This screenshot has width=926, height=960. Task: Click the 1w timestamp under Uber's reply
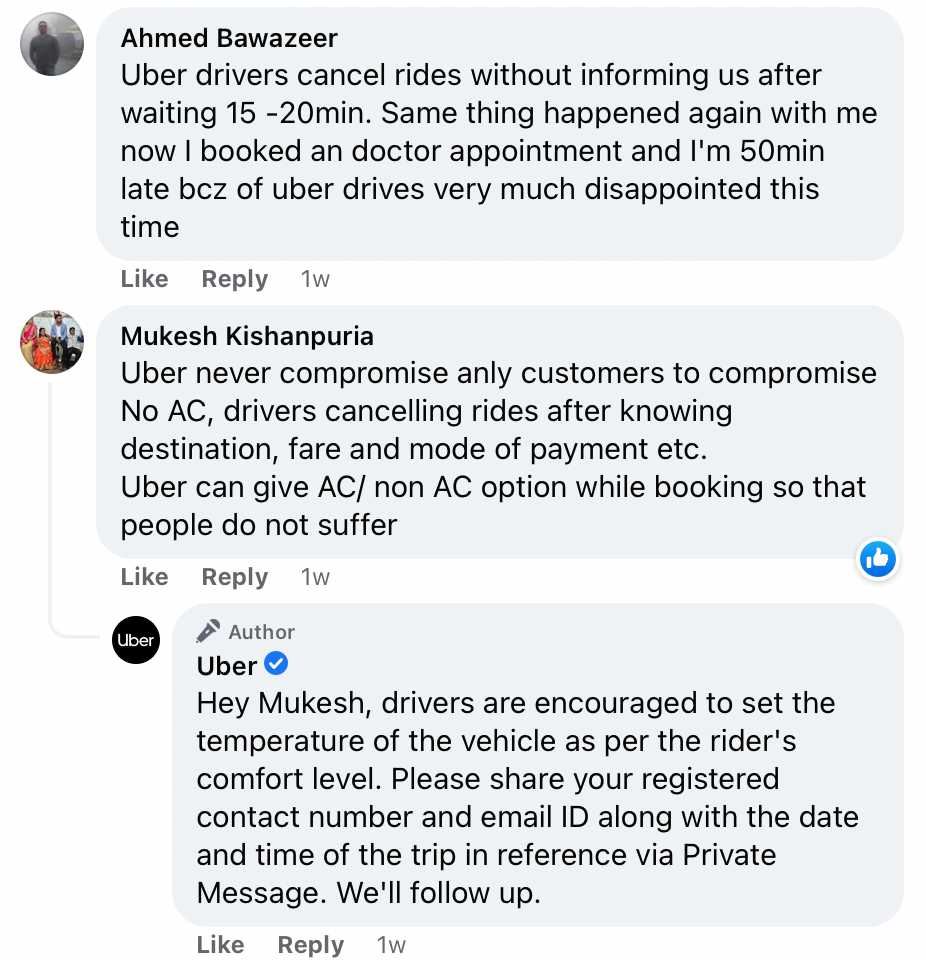pos(391,945)
